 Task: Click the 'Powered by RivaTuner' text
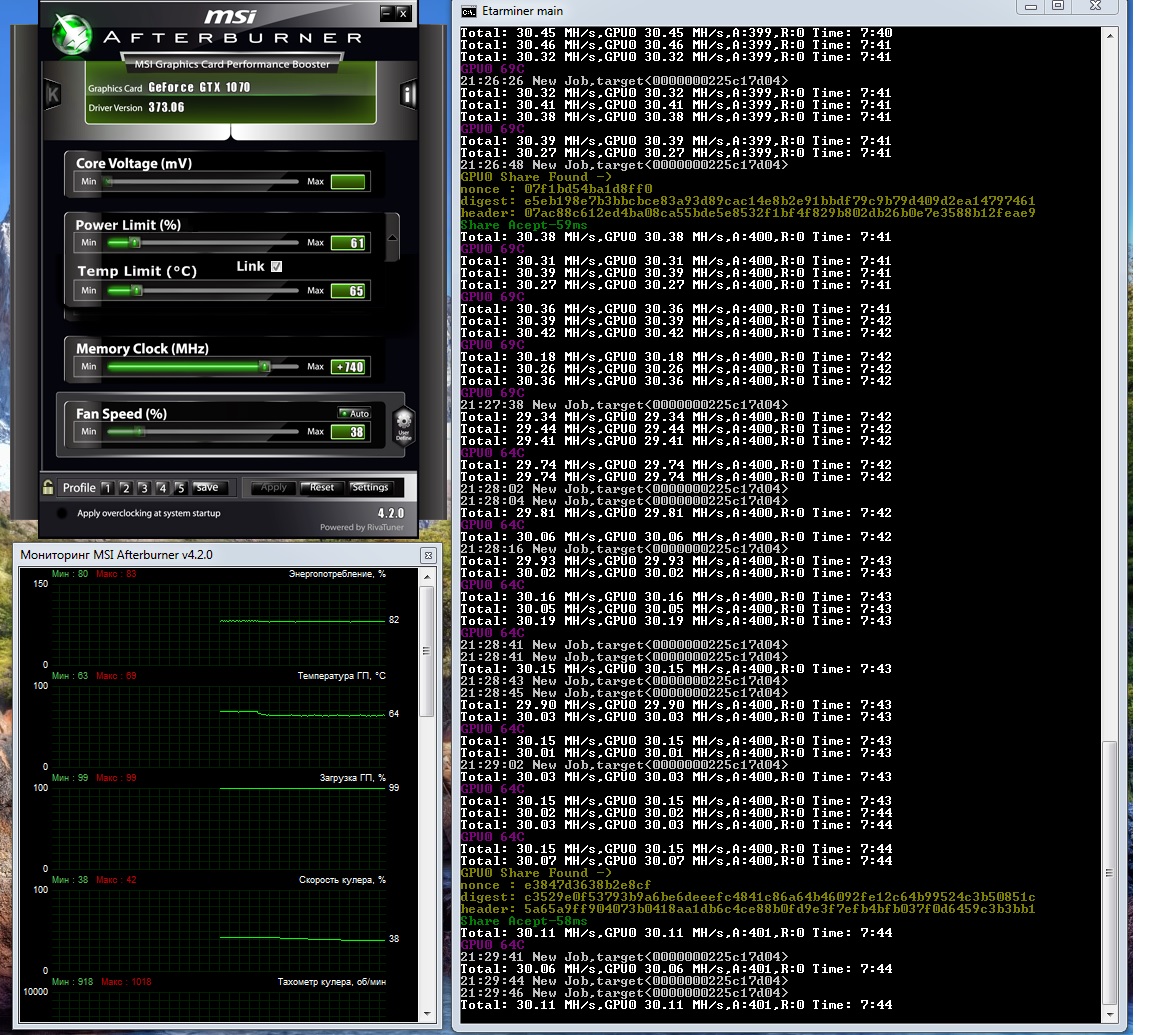[x=362, y=527]
